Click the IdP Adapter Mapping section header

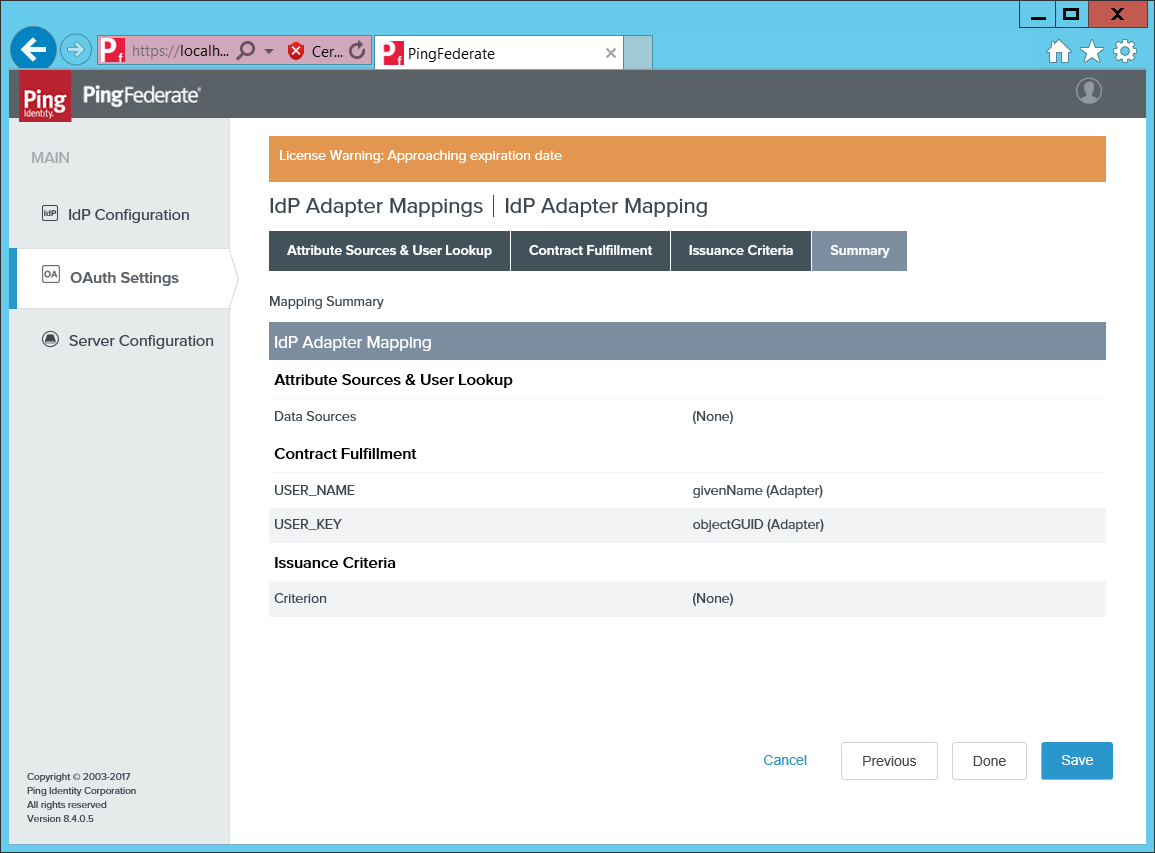[x=687, y=341]
